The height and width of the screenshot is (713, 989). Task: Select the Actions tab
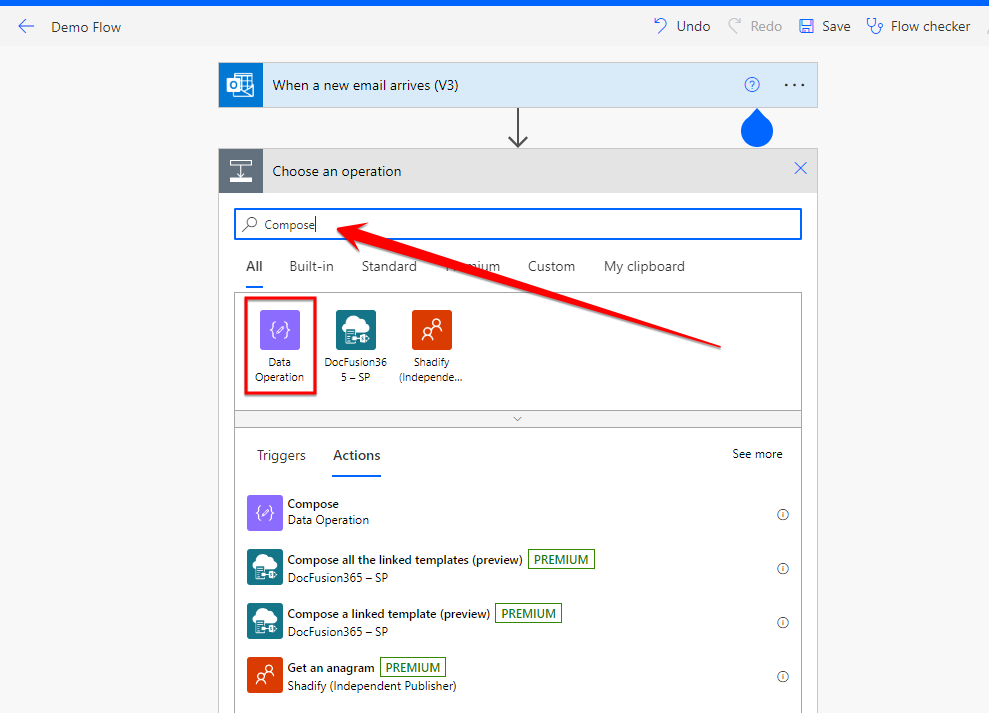(x=356, y=456)
